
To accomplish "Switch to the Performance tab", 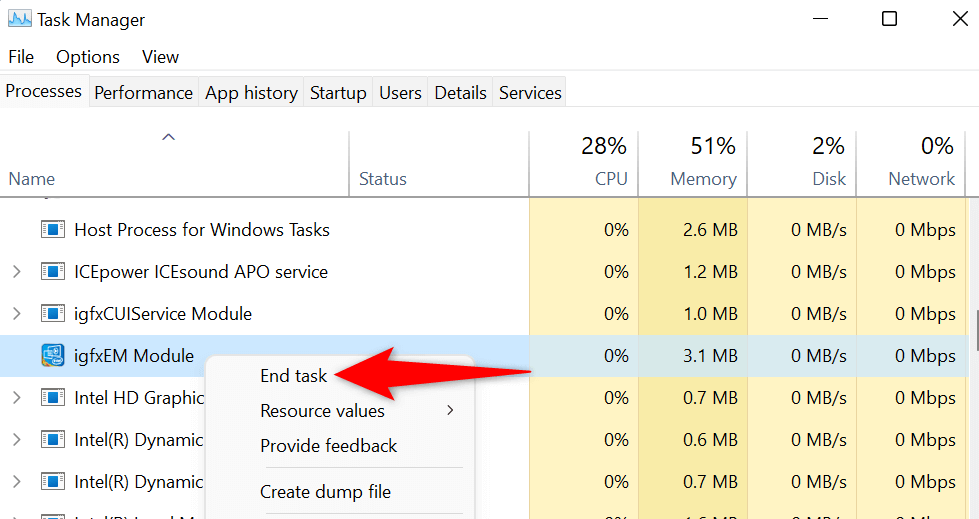I will pos(143,93).
